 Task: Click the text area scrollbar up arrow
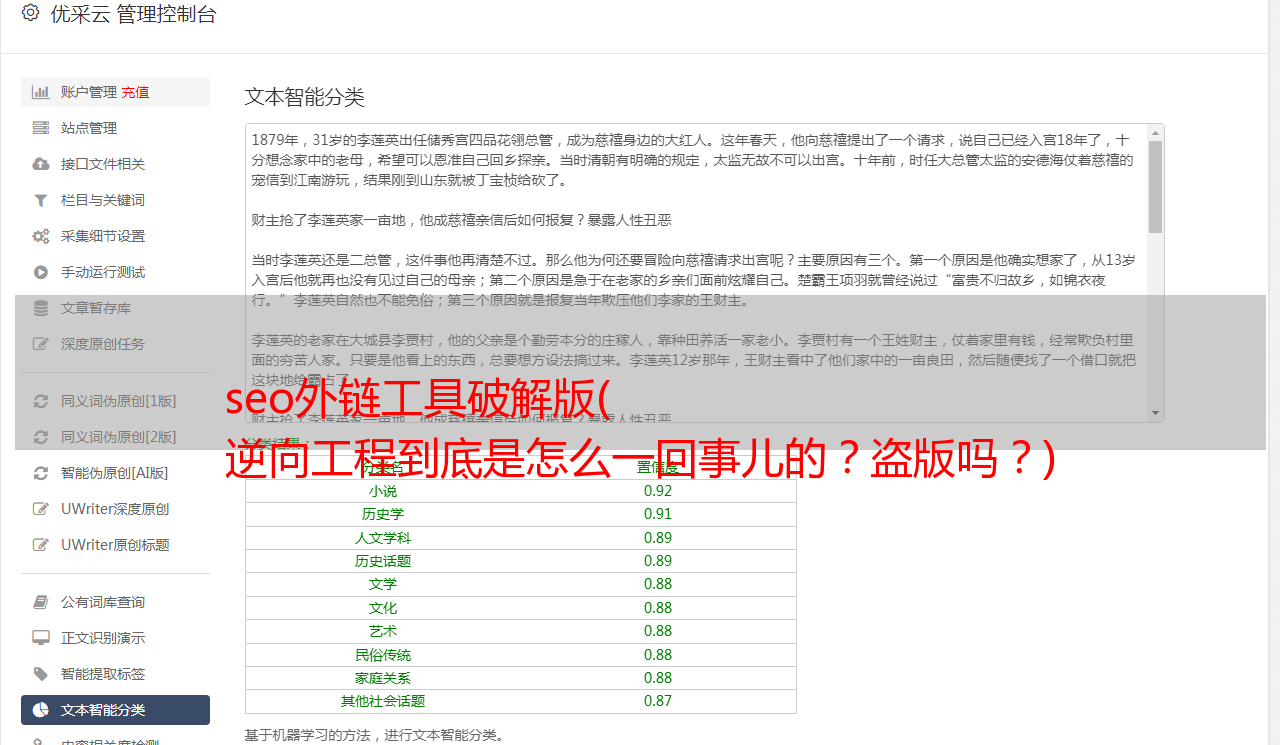[x=1155, y=132]
